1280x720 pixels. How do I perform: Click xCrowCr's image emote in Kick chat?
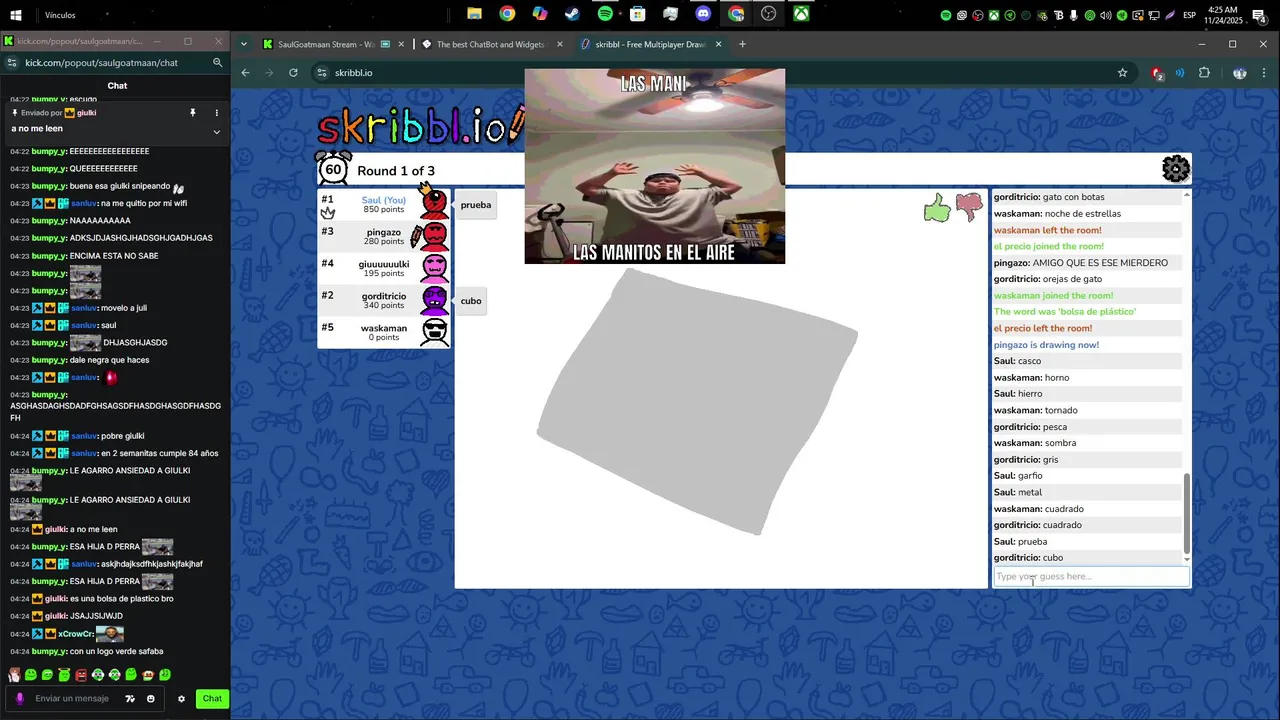coord(110,634)
